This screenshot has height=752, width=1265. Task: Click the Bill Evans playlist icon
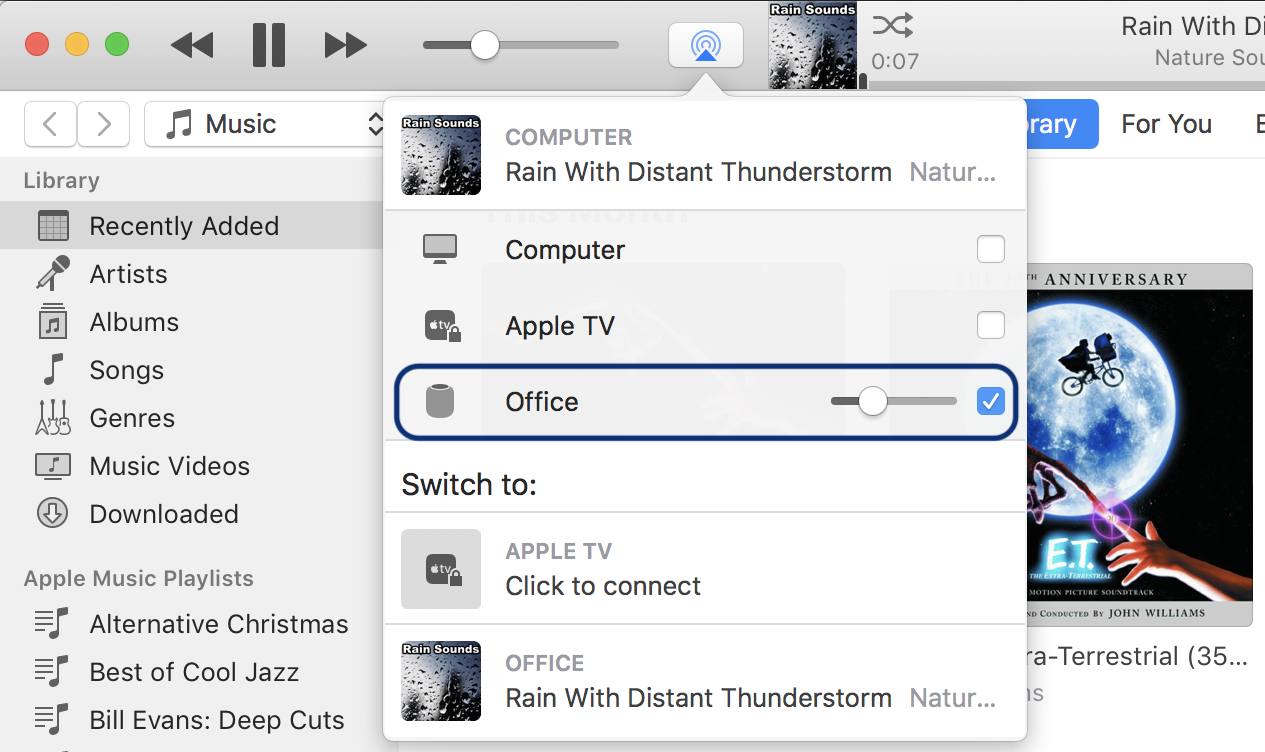52,719
